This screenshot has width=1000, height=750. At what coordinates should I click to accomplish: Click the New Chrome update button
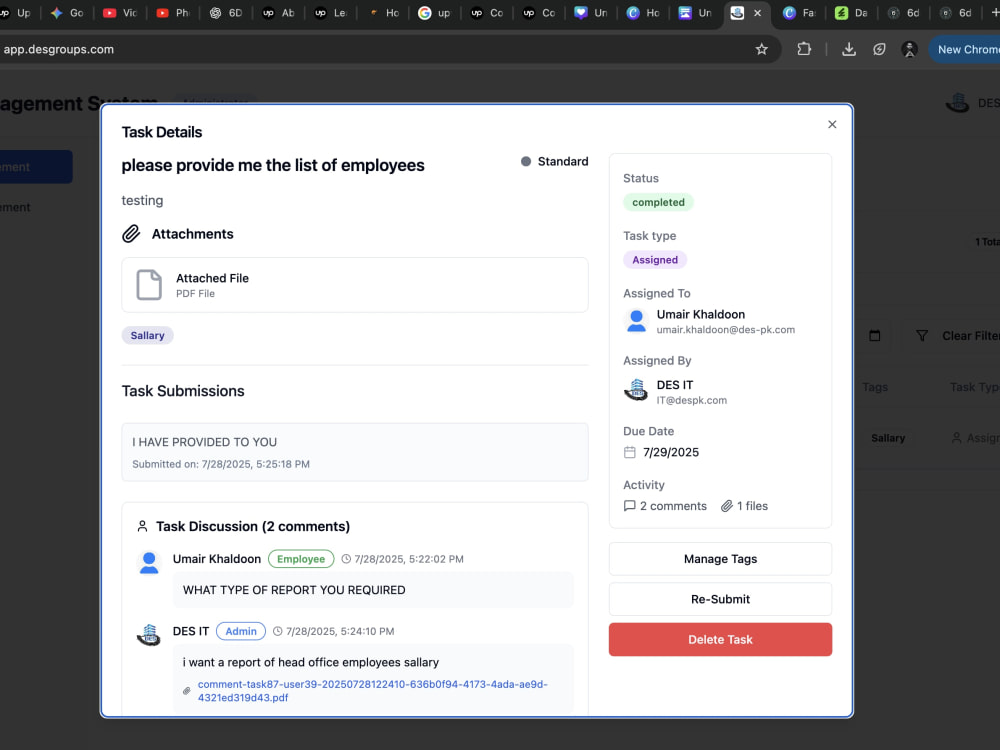click(964, 49)
